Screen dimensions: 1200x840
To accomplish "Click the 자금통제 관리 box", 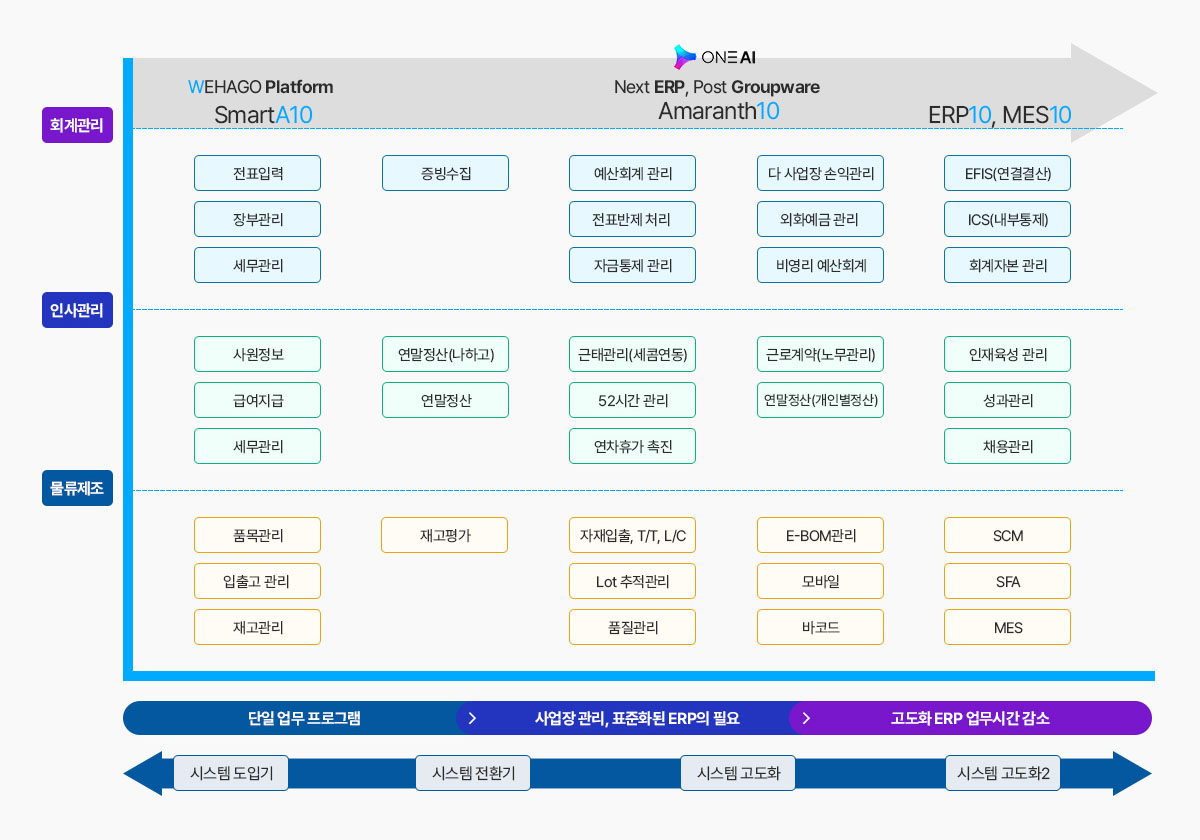I will [x=632, y=265].
